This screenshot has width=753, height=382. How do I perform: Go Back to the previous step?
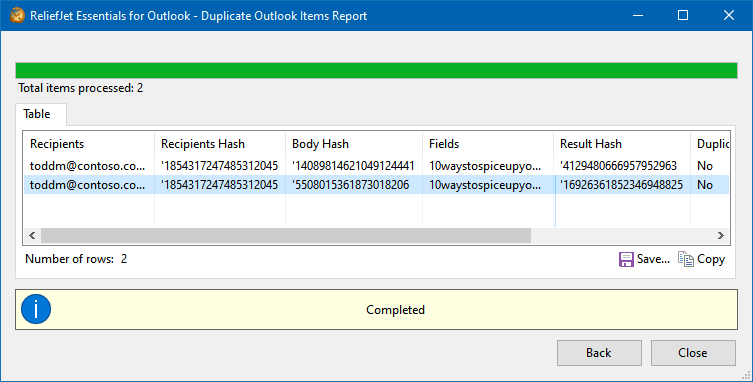pos(599,353)
